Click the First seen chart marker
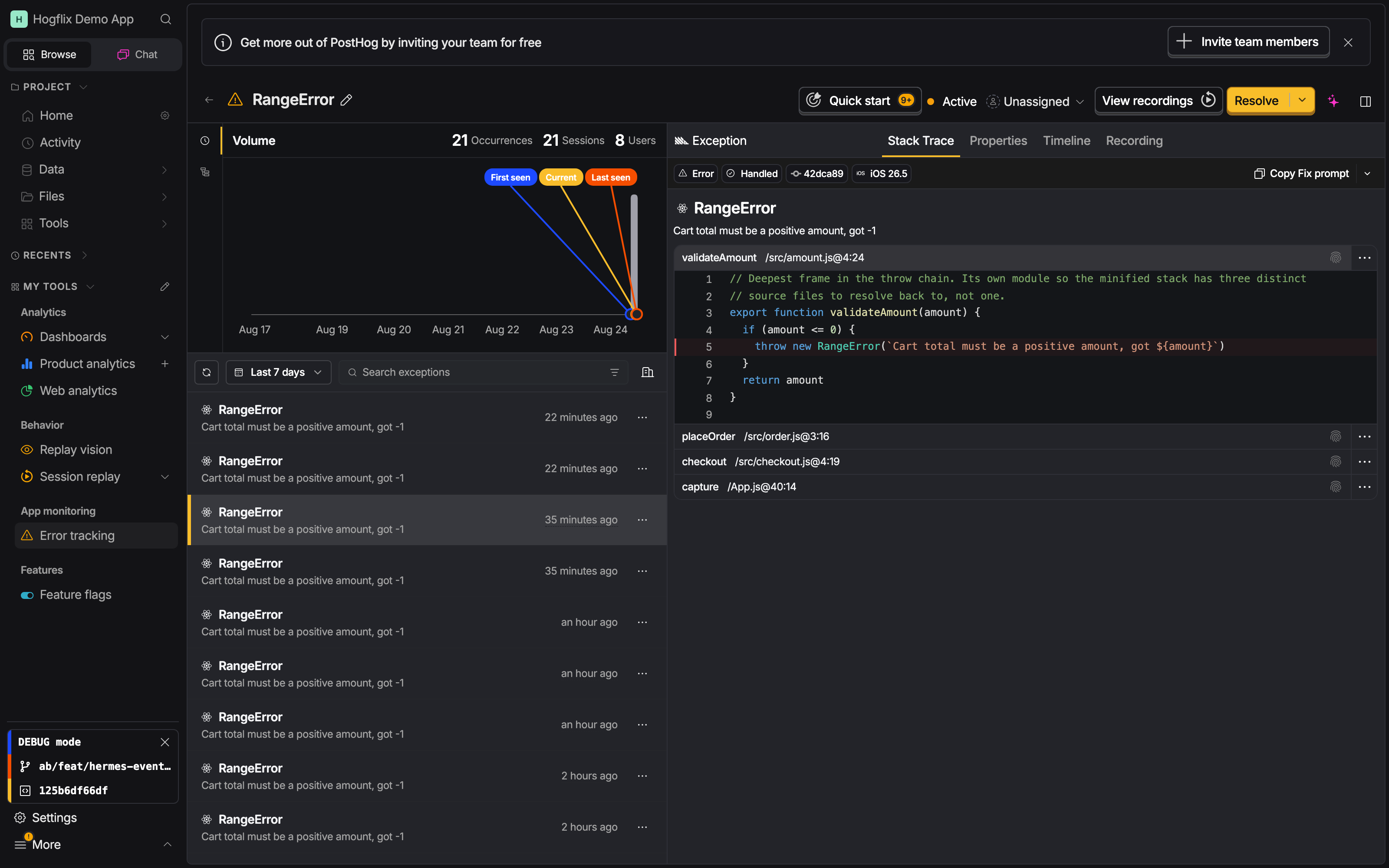 [510, 178]
